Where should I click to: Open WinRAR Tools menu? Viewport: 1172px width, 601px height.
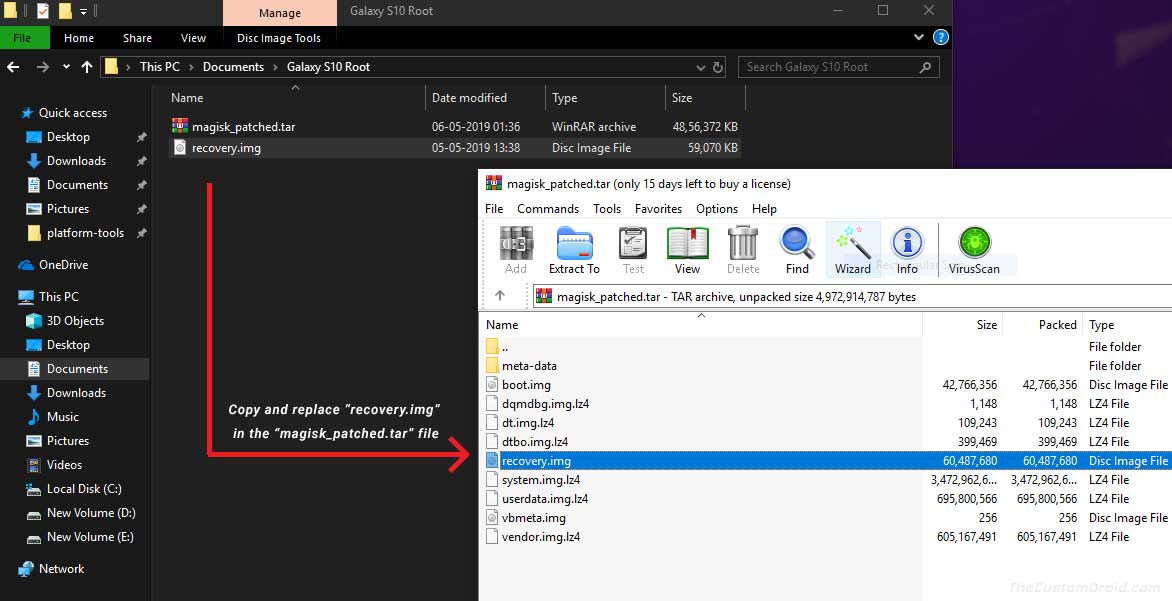click(607, 209)
